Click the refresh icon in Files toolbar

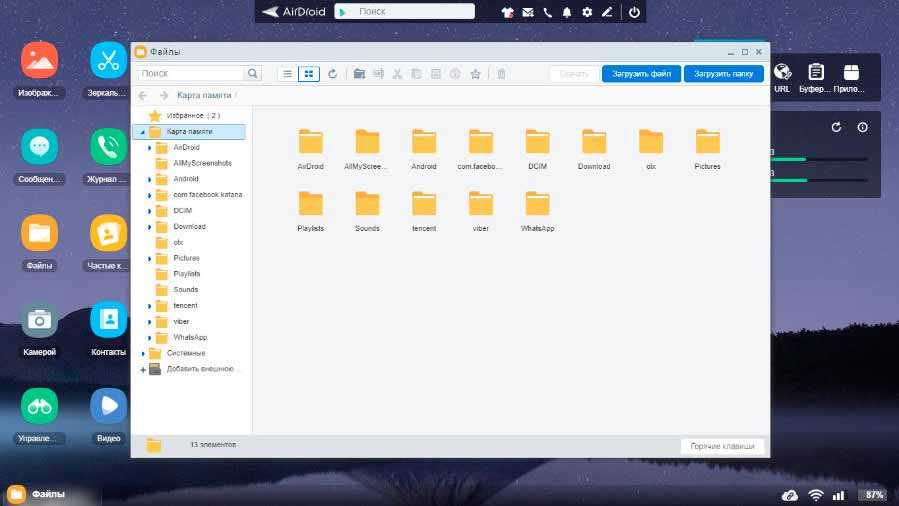pyautogui.click(x=333, y=74)
